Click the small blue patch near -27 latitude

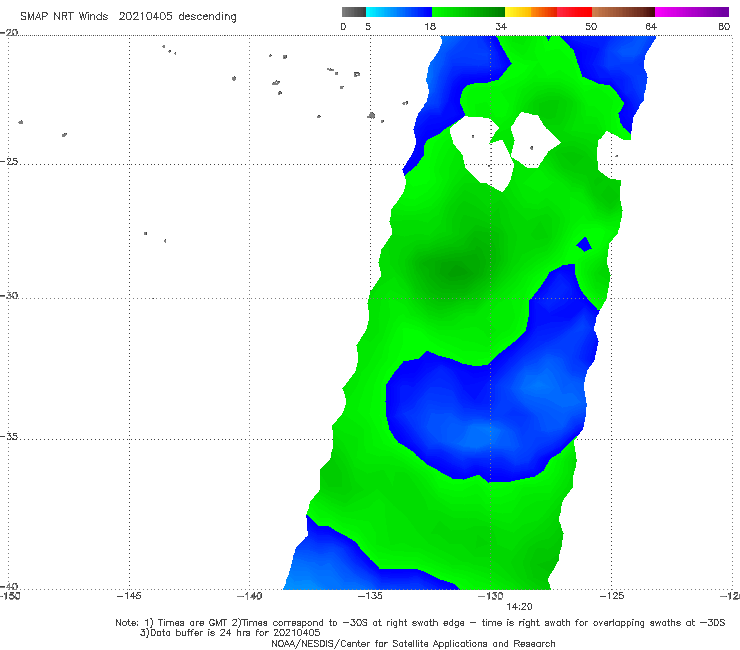point(584,245)
